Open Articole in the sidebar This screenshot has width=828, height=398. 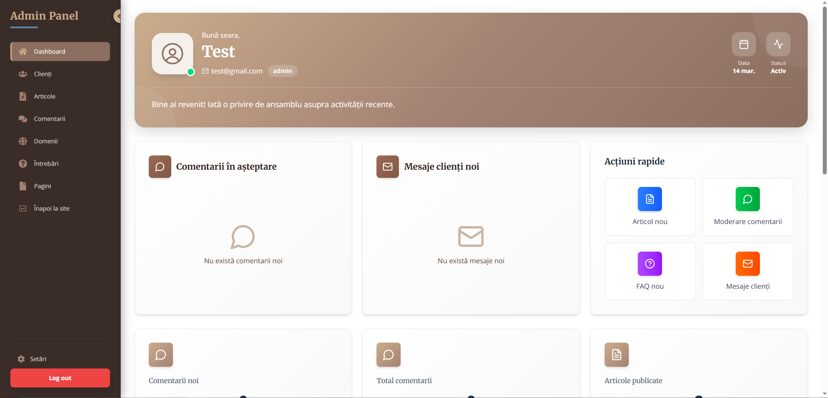pyautogui.click(x=60, y=97)
